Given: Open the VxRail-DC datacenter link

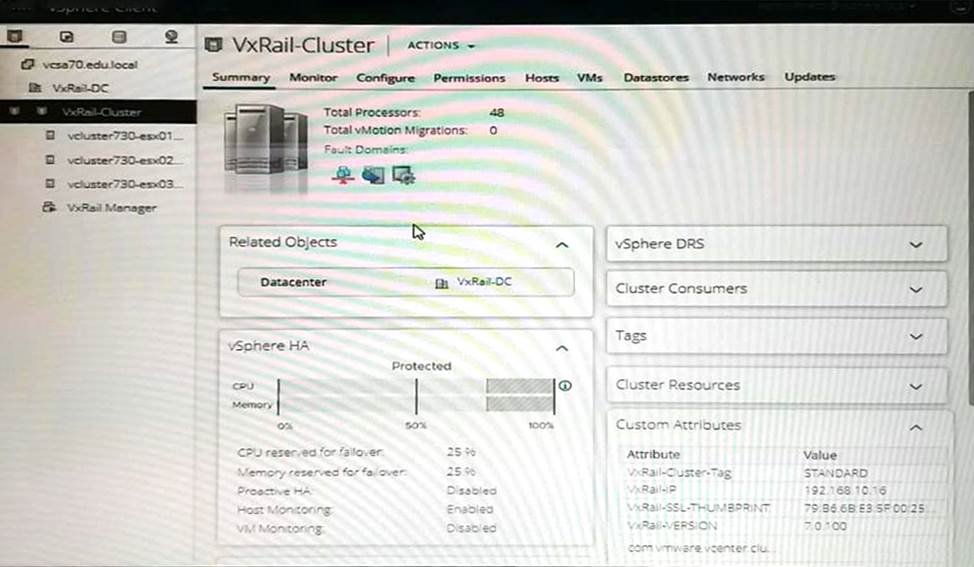Looking at the screenshot, I should coord(483,282).
